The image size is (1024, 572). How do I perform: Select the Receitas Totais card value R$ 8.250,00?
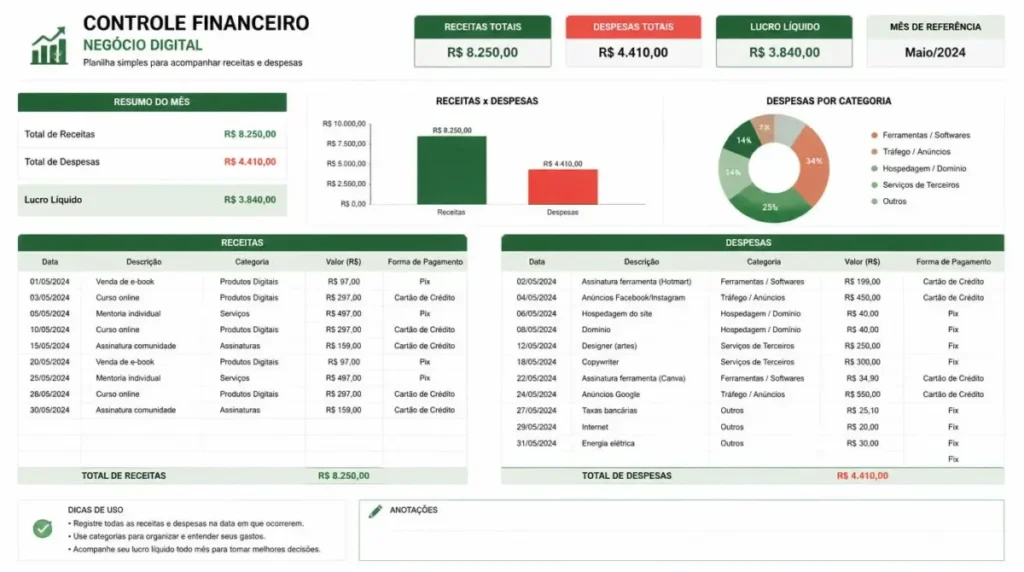pyautogui.click(x=483, y=52)
